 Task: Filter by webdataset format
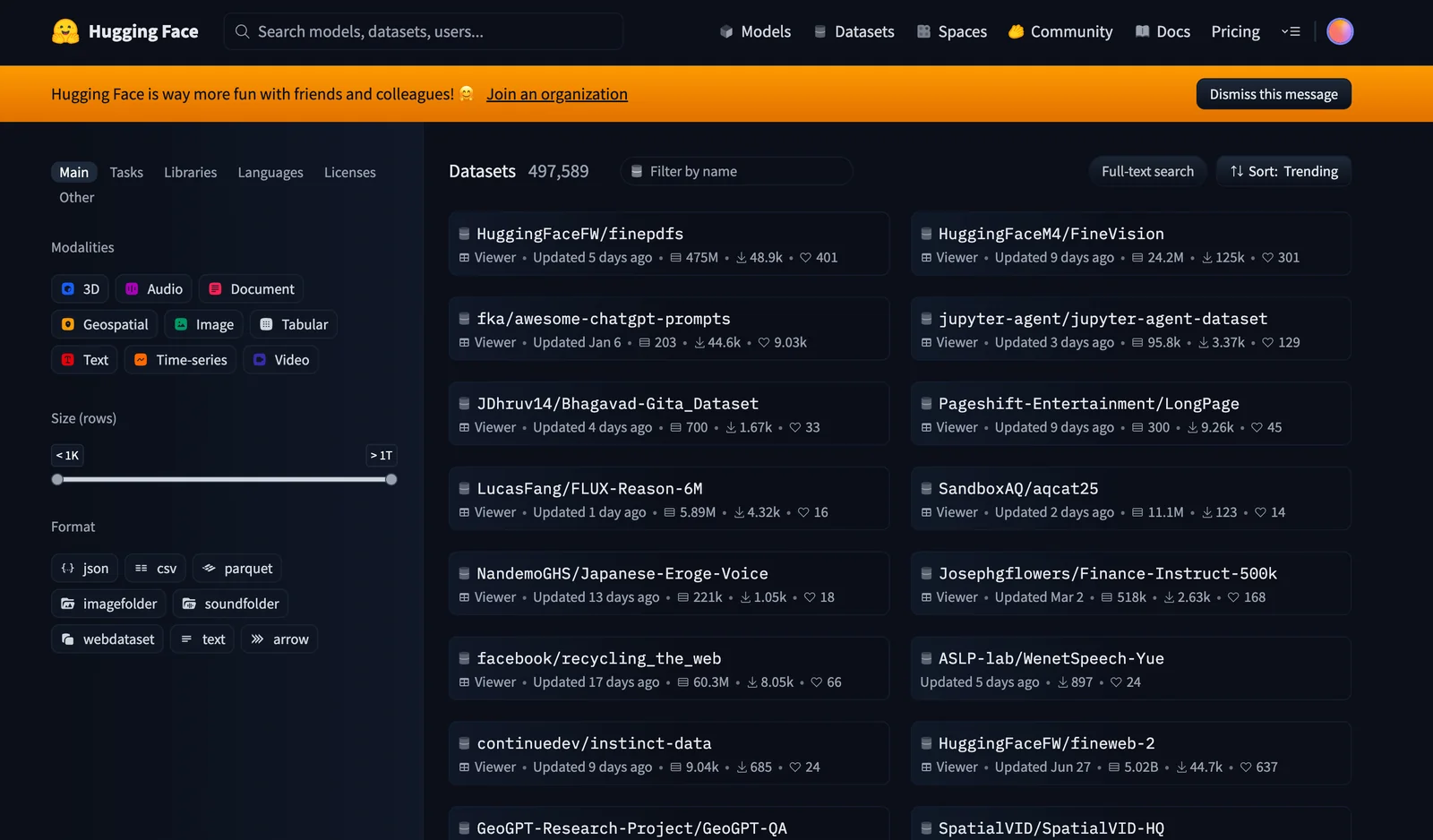click(107, 639)
